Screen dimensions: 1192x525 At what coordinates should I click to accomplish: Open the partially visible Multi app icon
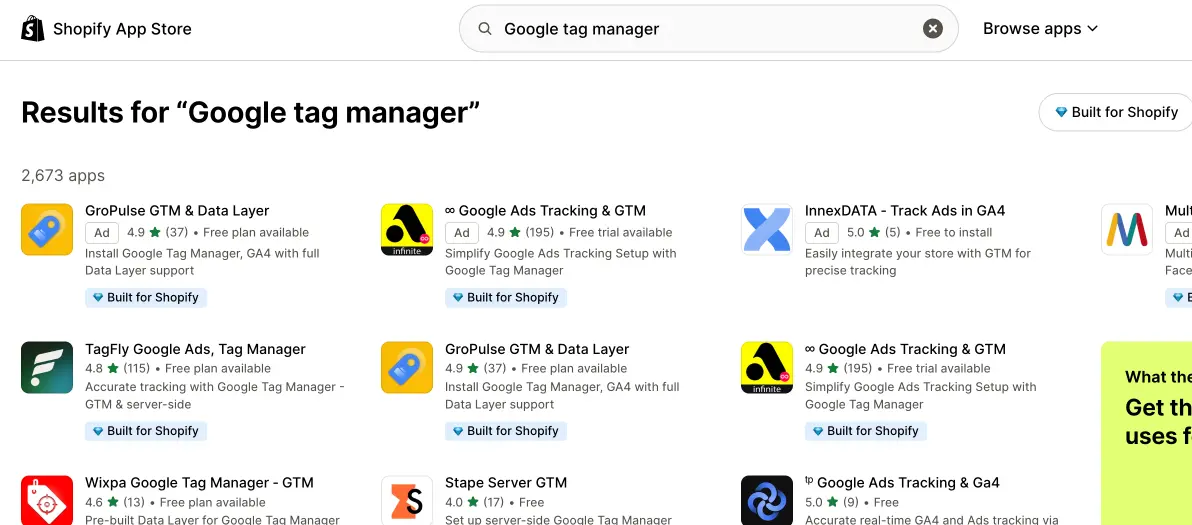1127,229
